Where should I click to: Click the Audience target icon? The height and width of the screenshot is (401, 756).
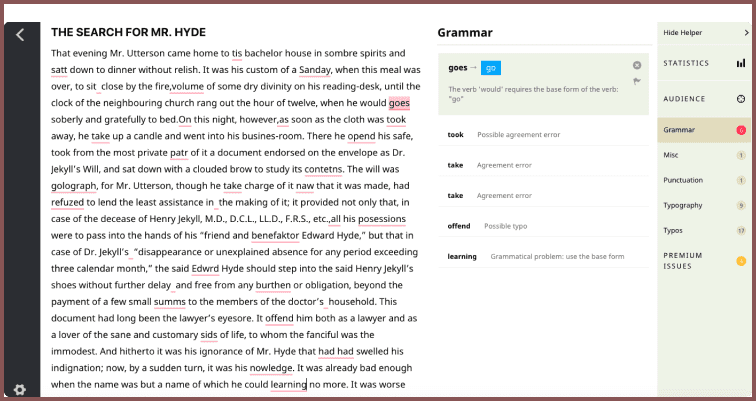[x=741, y=99]
